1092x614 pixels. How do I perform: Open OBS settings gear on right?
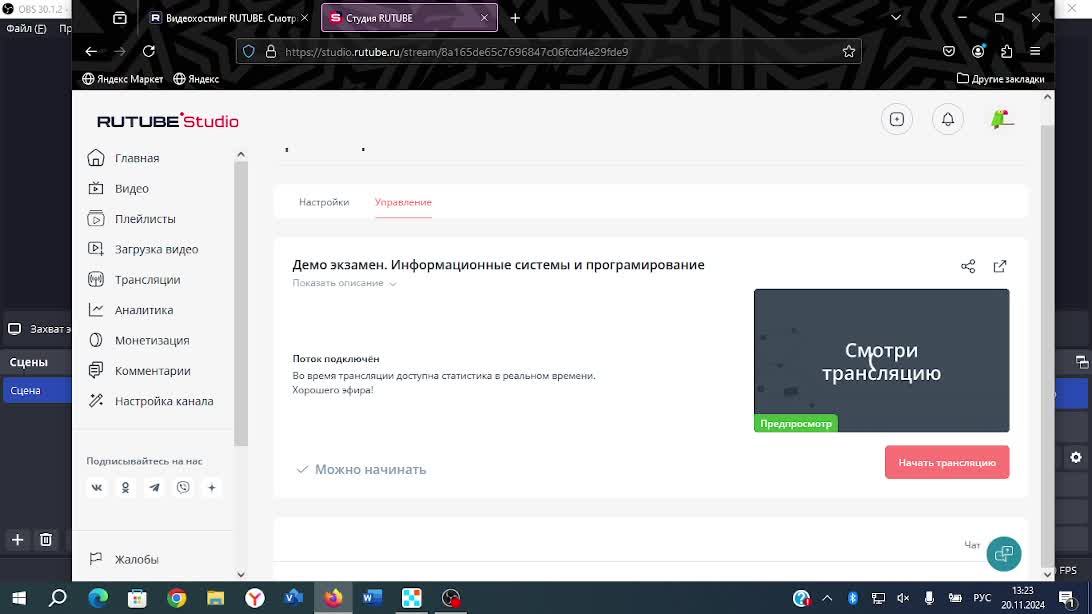click(x=1076, y=457)
